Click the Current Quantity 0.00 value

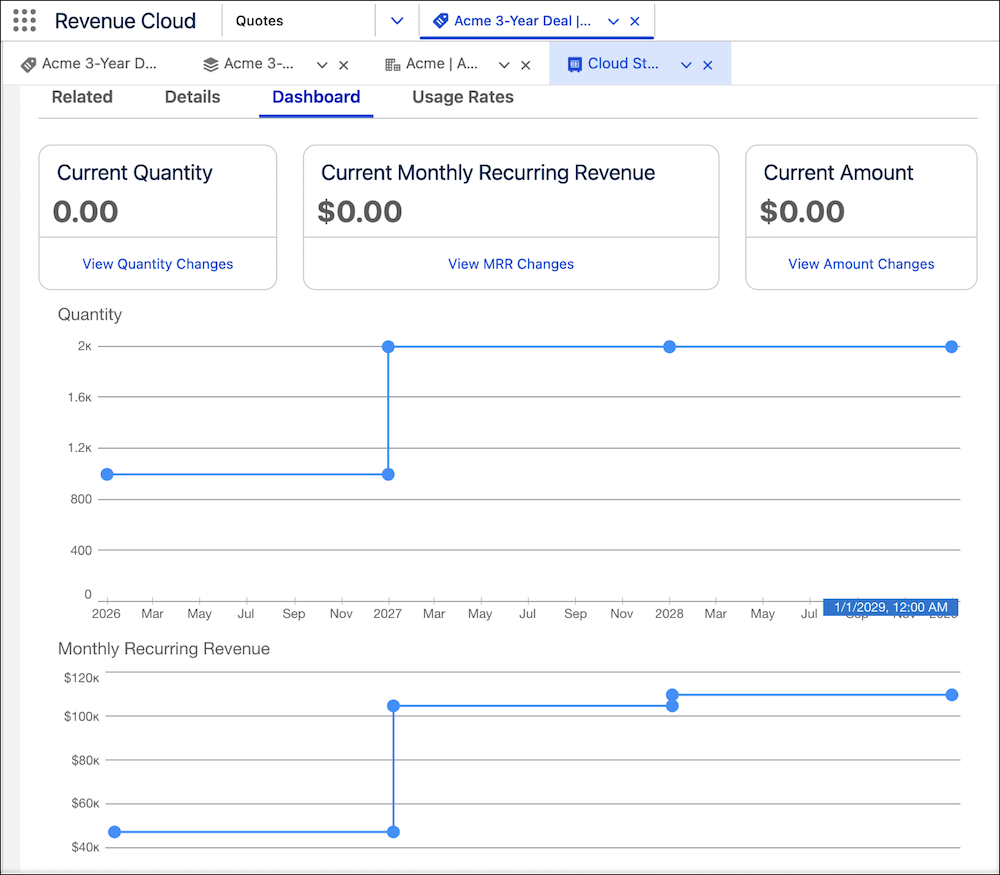(x=85, y=212)
